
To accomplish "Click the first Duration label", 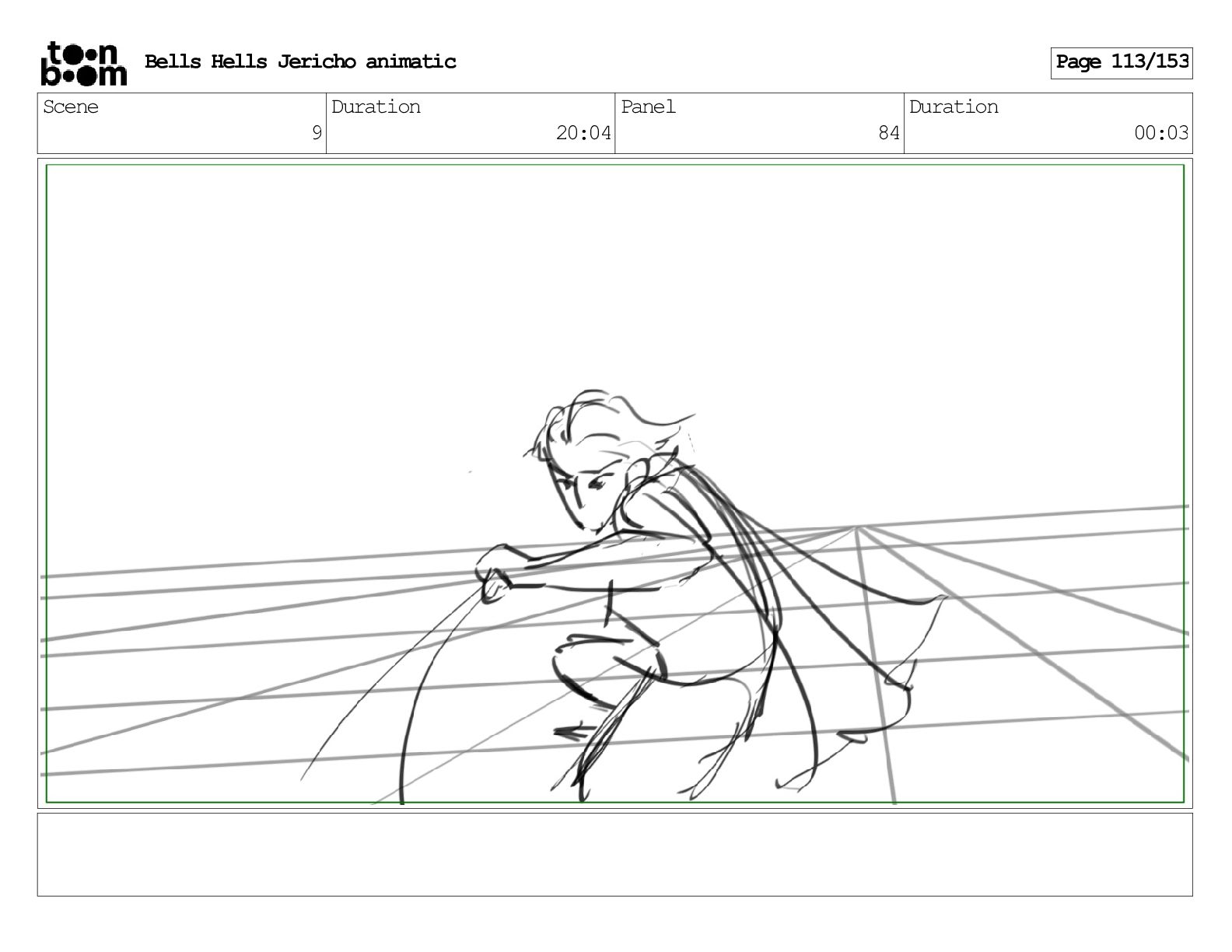I will (x=376, y=107).
